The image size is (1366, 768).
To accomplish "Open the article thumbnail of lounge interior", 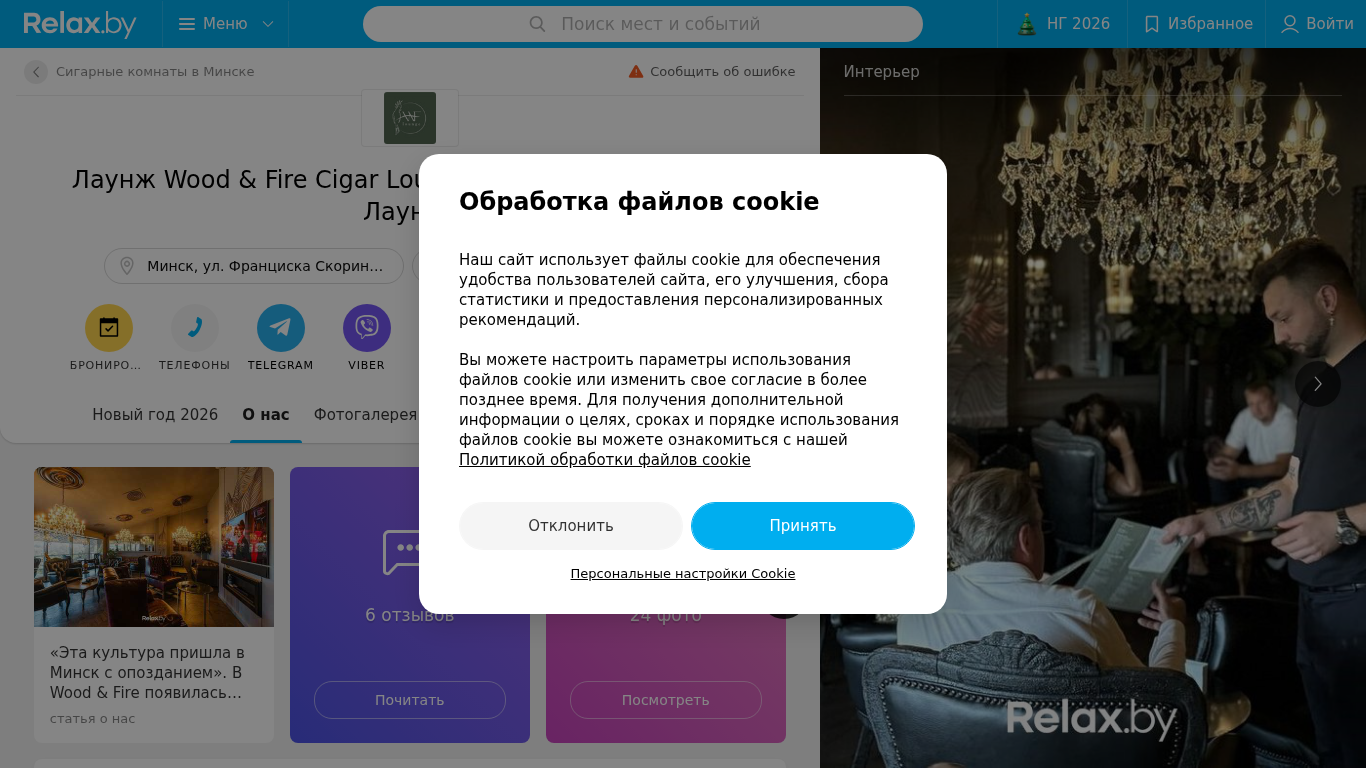I will coord(154,547).
